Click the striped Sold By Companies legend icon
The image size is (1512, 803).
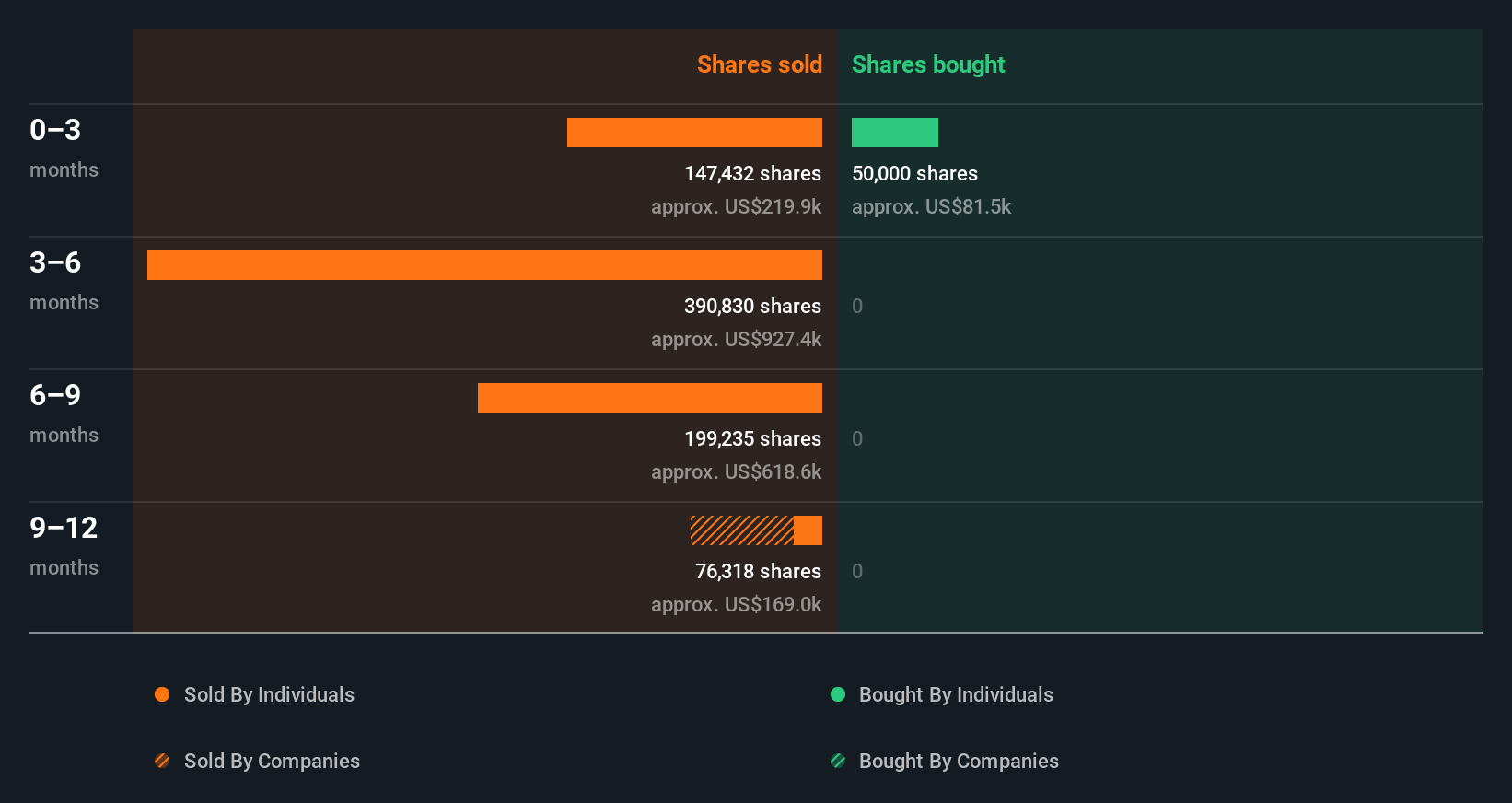point(162,761)
